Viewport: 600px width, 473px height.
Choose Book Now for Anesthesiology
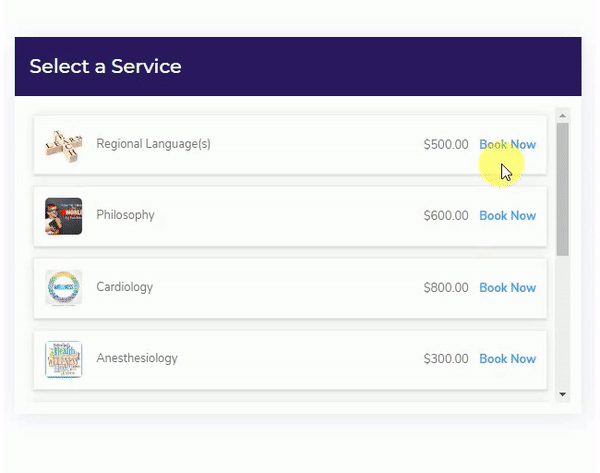click(507, 359)
